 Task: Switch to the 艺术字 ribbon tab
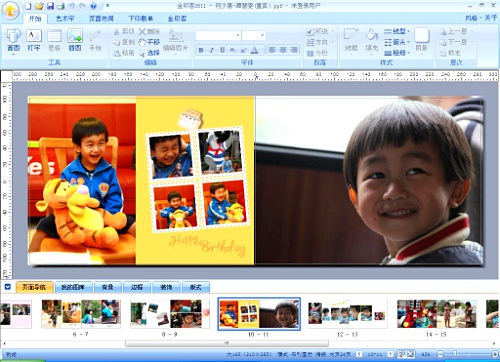pyautogui.click(x=65, y=18)
